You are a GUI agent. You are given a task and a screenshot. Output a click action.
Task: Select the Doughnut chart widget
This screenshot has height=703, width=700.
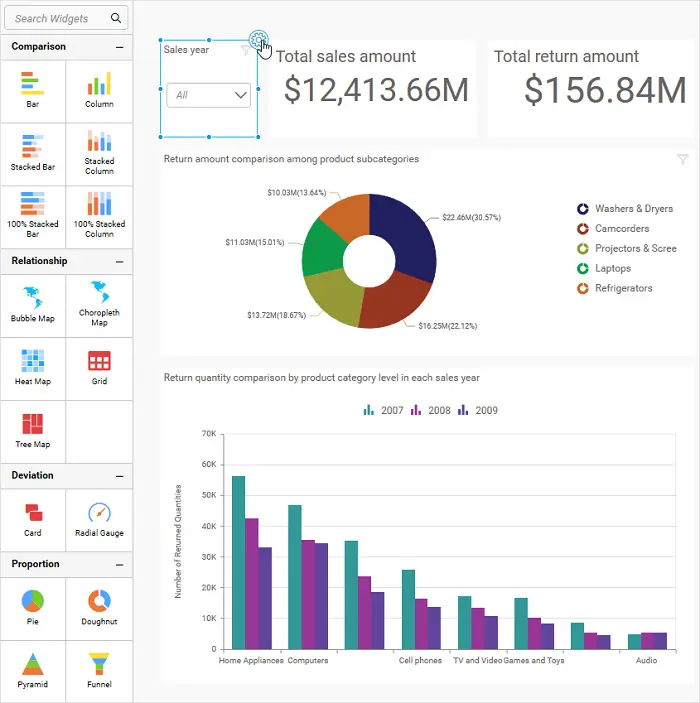tap(99, 606)
